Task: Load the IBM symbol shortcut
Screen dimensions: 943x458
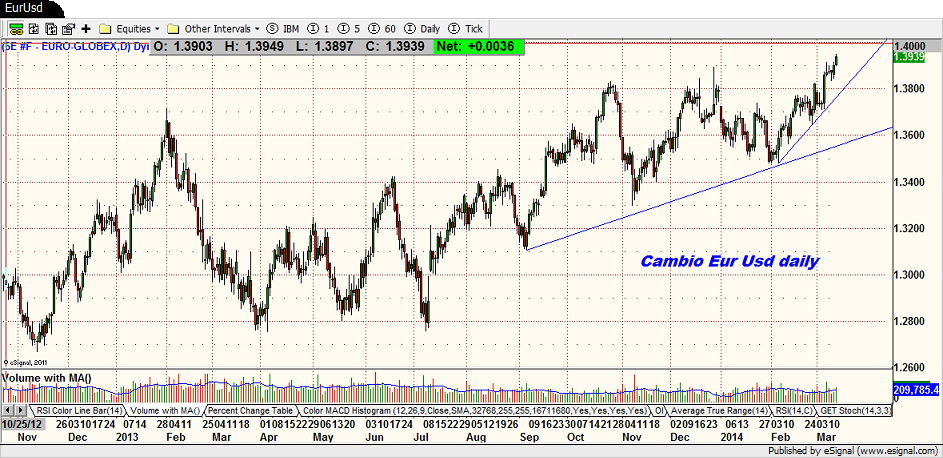Action: (x=283, y=28)
